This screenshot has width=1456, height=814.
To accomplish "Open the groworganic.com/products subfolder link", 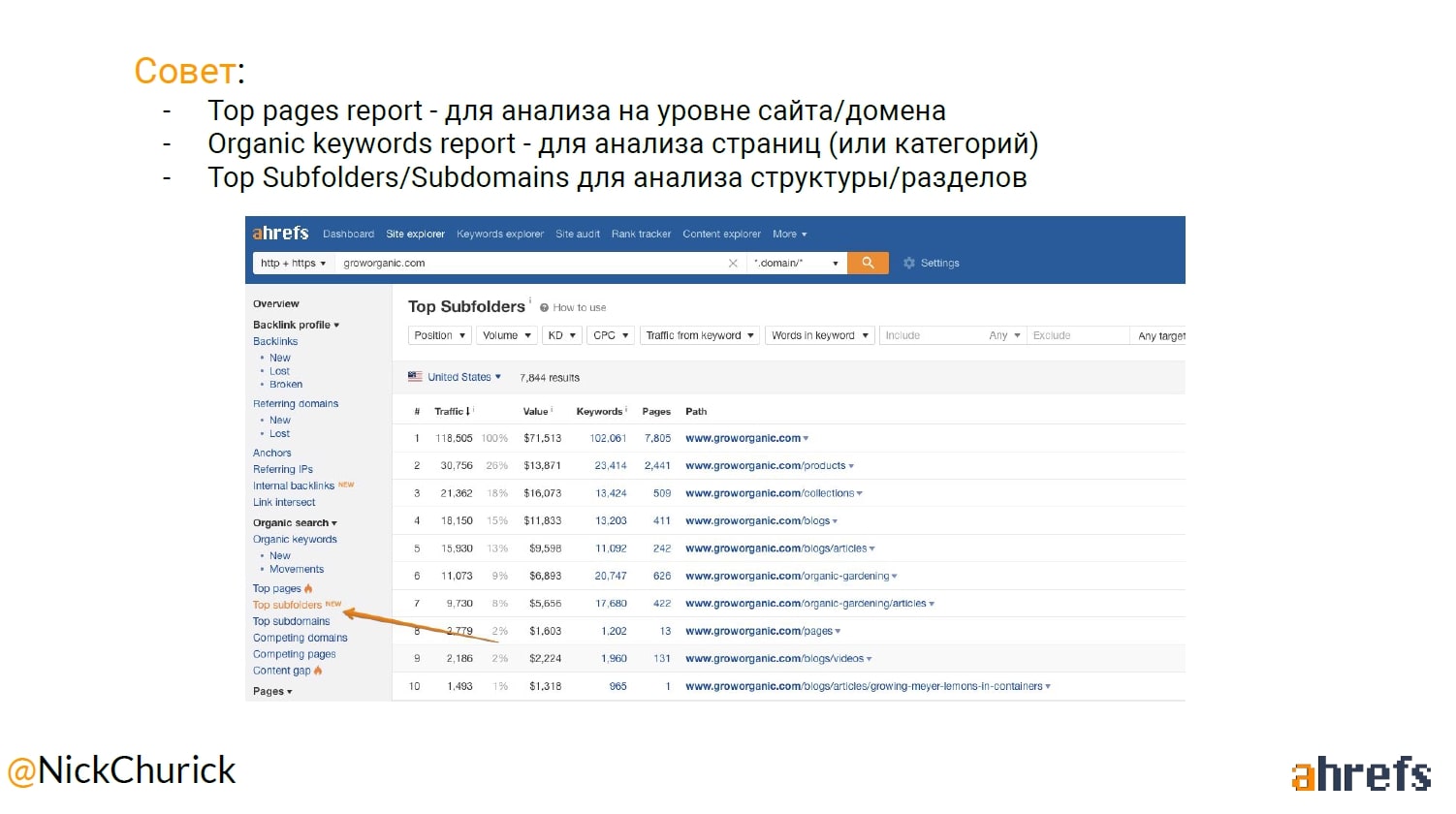I will (766, 466).
